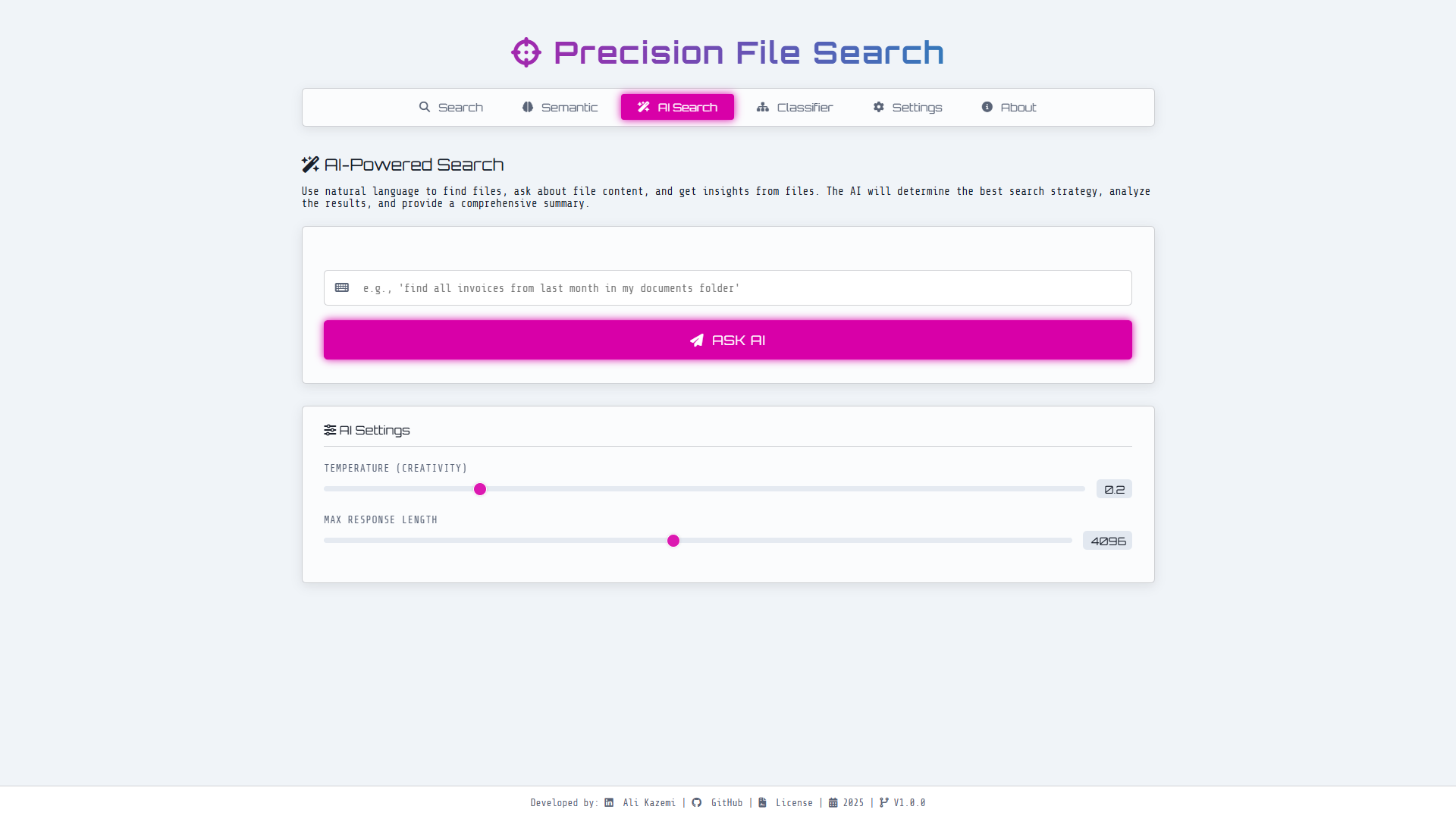The width and height of the screenshot is (1456, 819).
Task: Click inside the AI query input field
Action: click(727, 287)
